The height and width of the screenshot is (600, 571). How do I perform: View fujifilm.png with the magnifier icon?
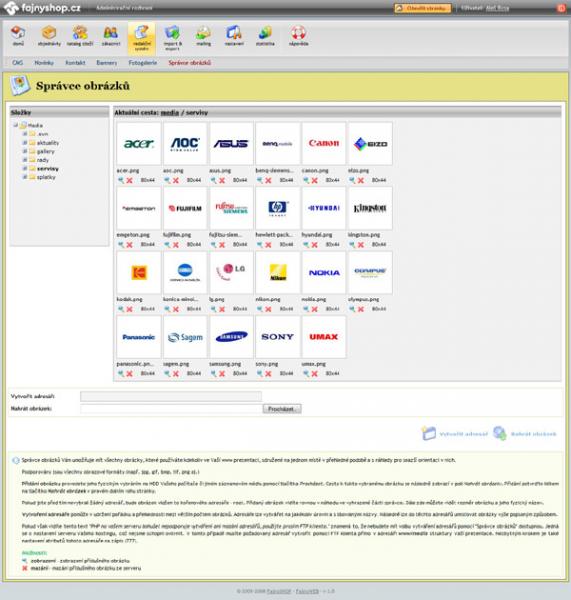click(167, 245)
